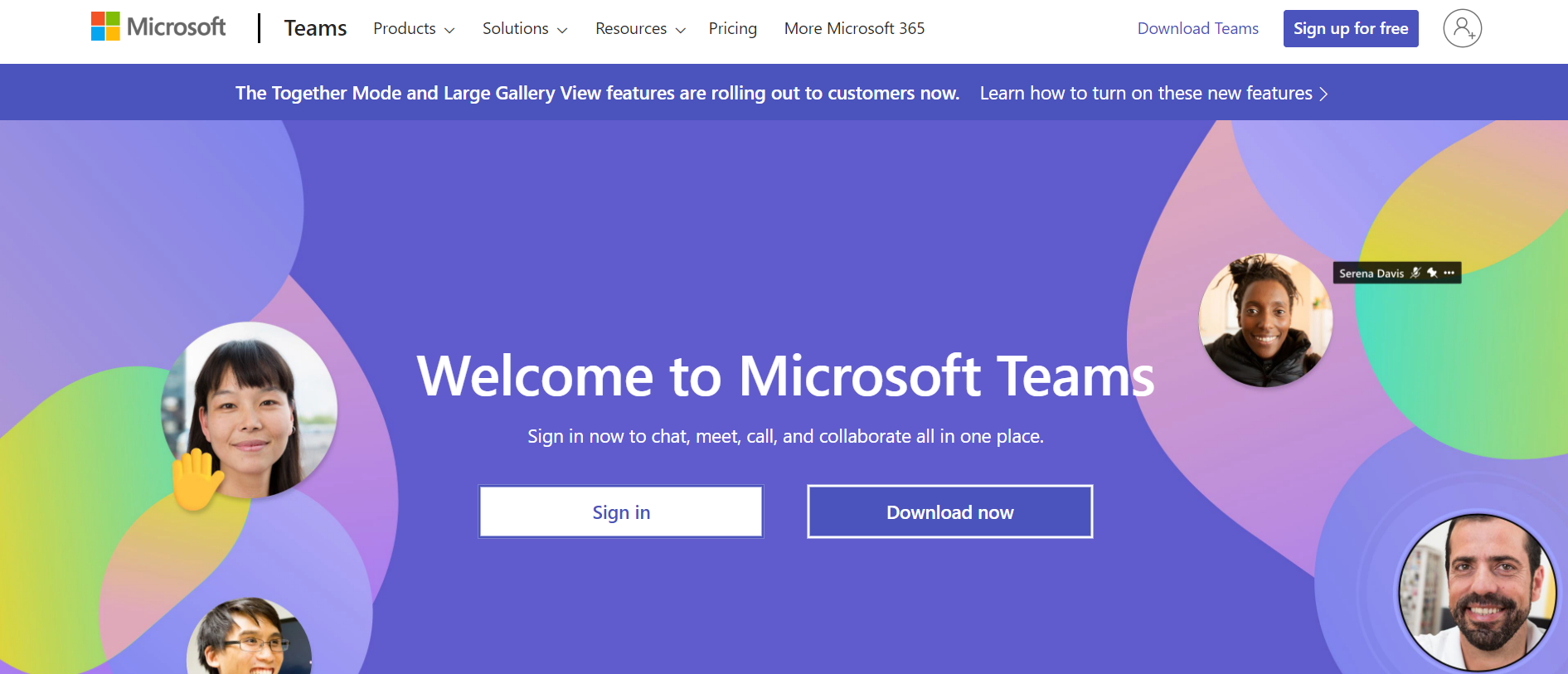Open the Pricing page
The image size is (1568, 674).
(x=733, y=29)
